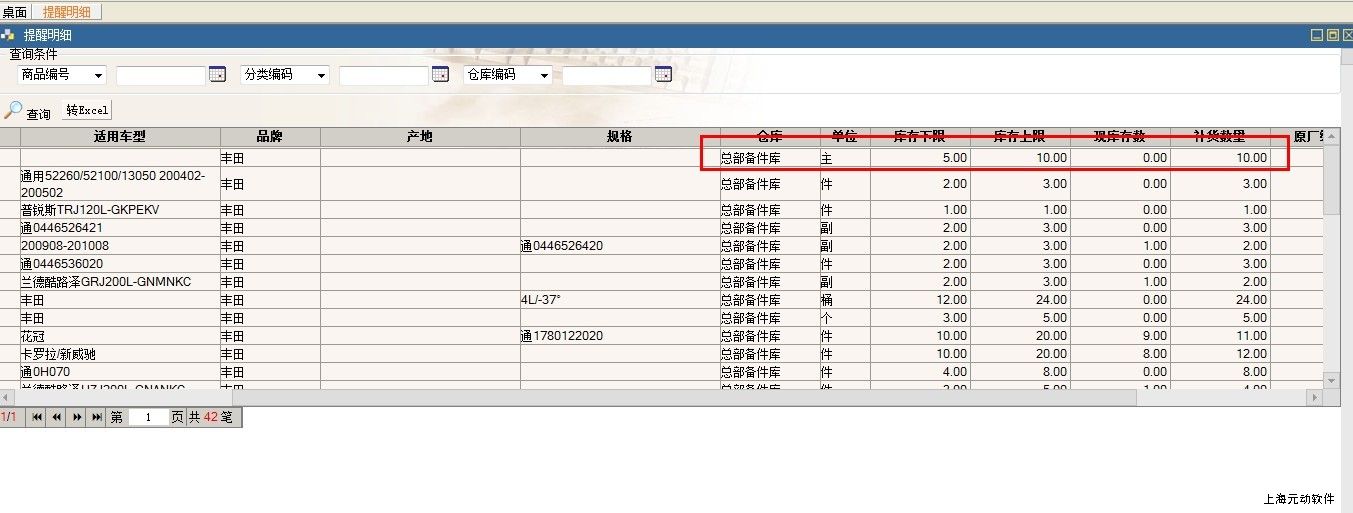
Task: Expand the 仓库编码 dropdown
Action: pos(545,75)
